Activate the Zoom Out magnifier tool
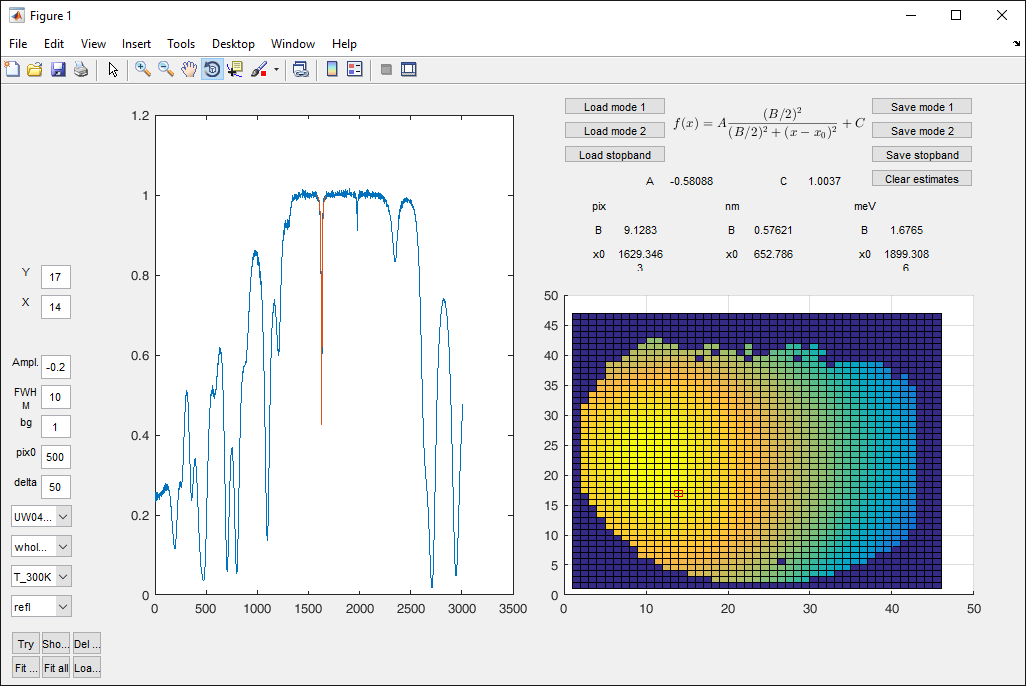 [166, 69]
